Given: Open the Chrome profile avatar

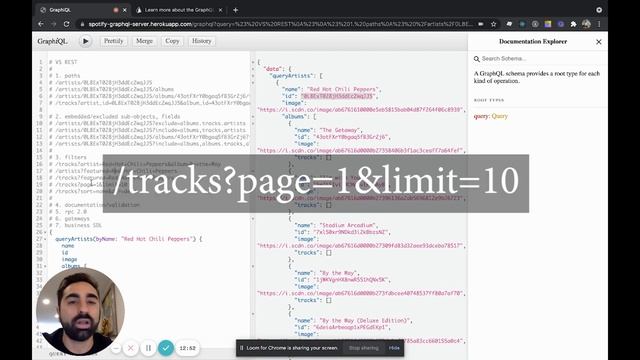Looking at the screenshot, I should click(x=587, y=24).
